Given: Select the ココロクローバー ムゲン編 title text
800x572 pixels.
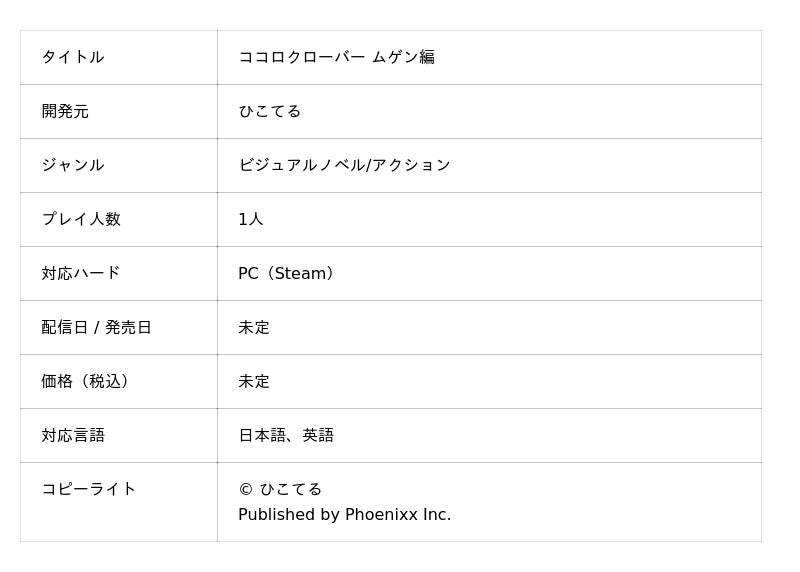Looking at the screenshot, I should pyautogui.click(x=336, y=57).
